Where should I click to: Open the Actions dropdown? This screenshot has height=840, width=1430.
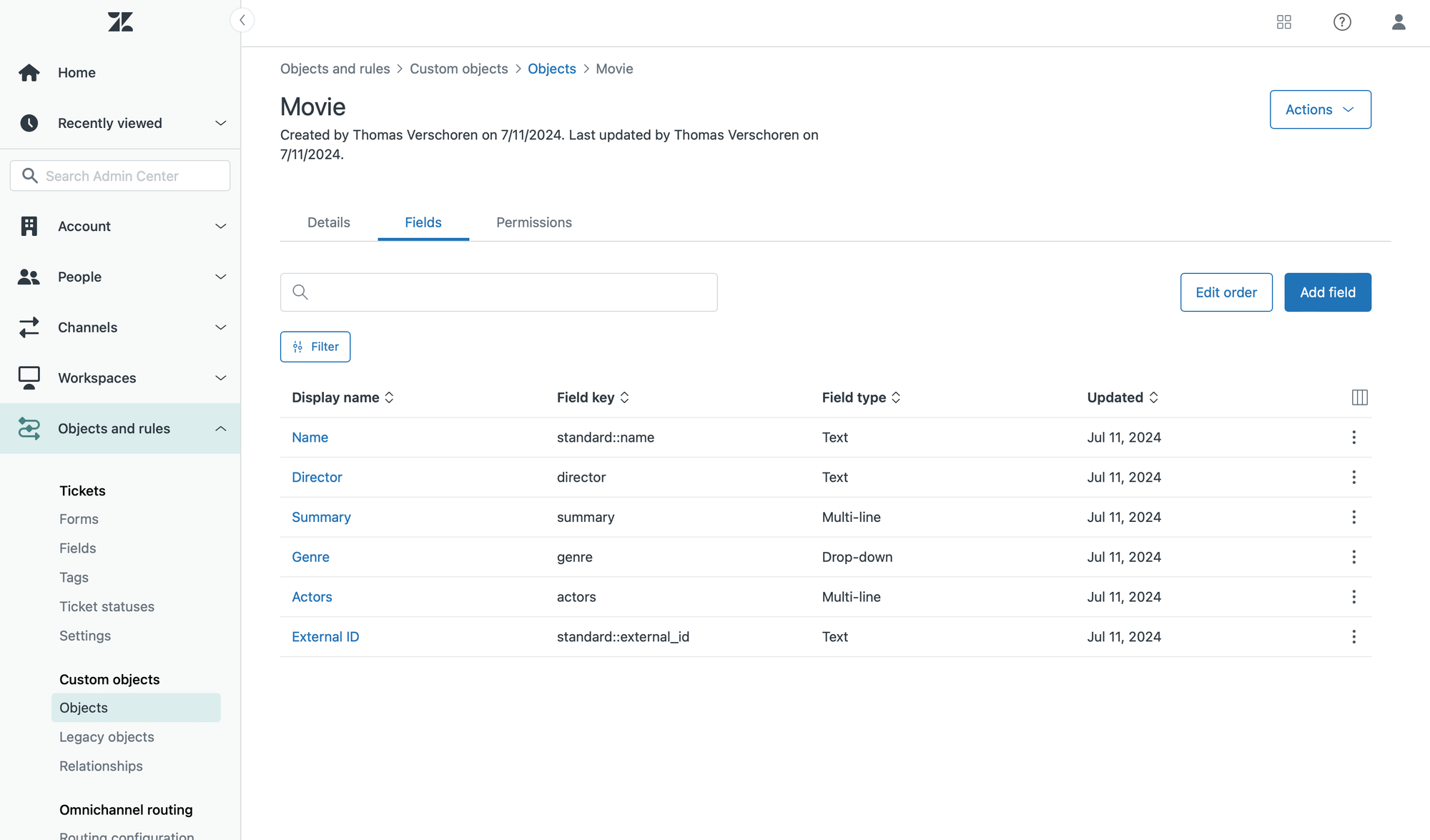tap(1320, 109)
